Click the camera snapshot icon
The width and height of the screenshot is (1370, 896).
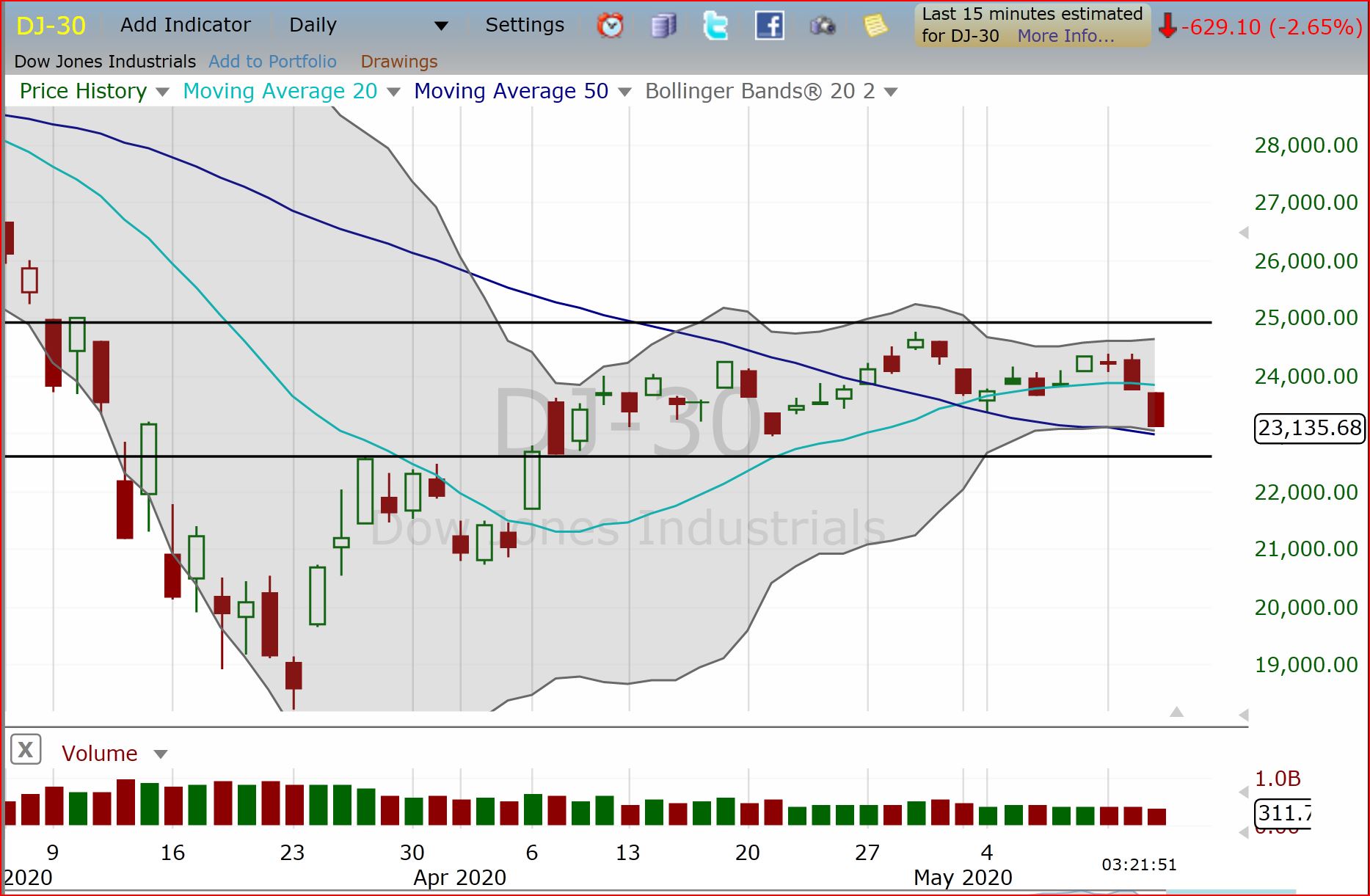pyautogui.click(x=823, y=26)
